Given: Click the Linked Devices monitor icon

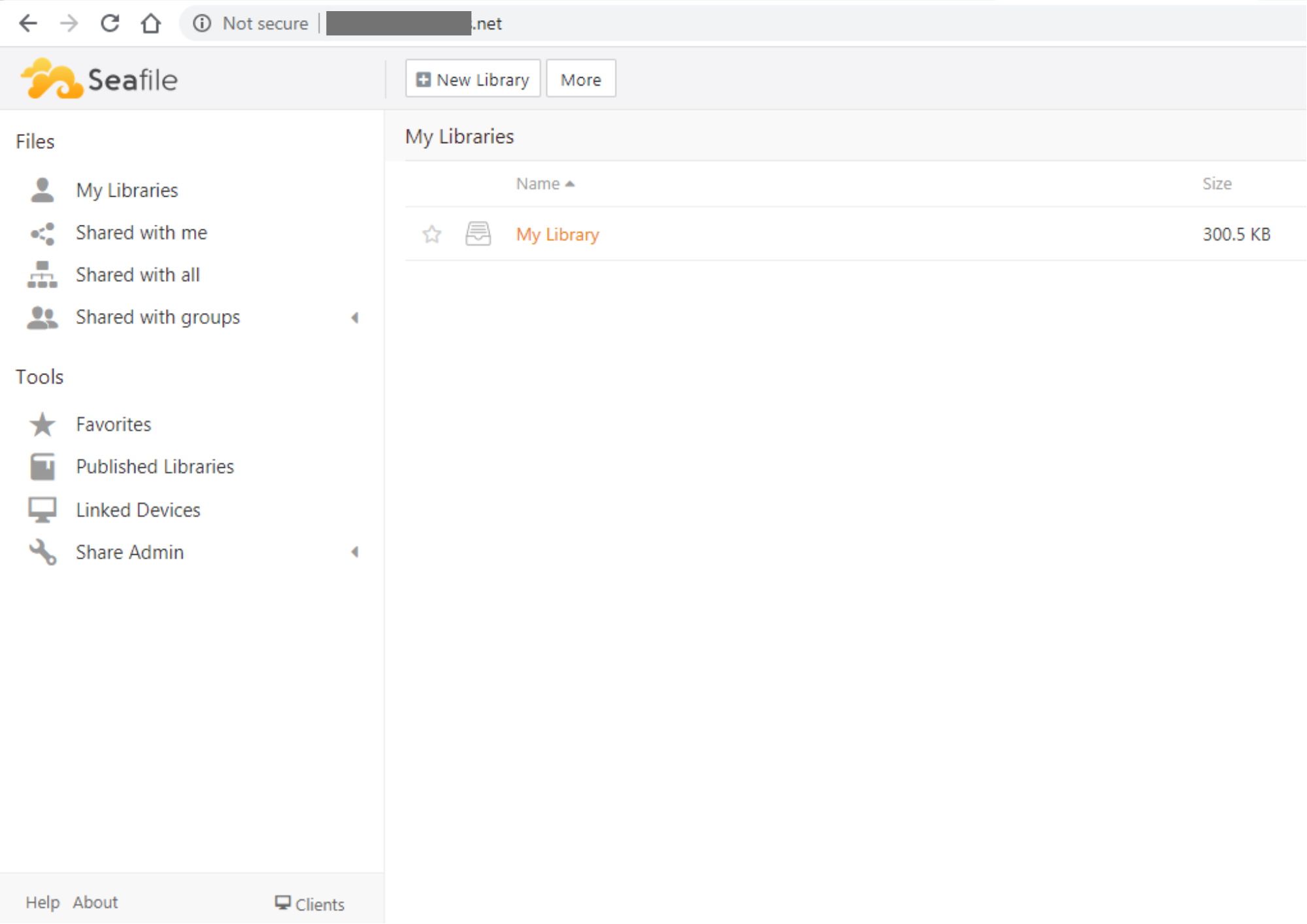Looking at the screenshot, I should pos(42,510).
